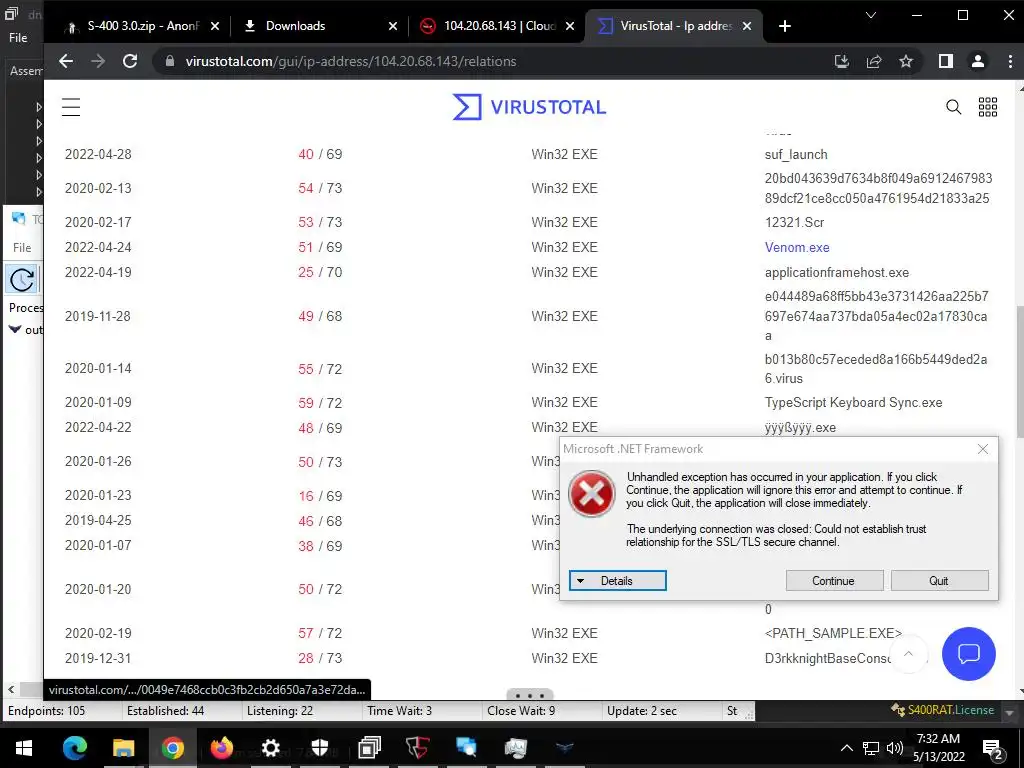Viewport: 1024px width, 768px height.
Task: Expand the 'out' process tree node
Action: (x=14, y=330)
